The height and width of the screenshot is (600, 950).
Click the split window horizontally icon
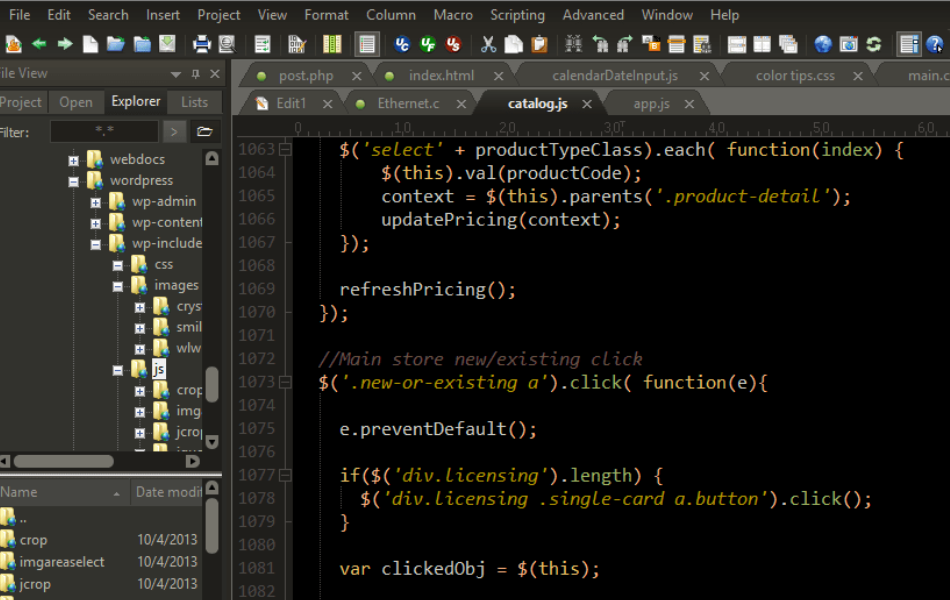tap(737, 44)
